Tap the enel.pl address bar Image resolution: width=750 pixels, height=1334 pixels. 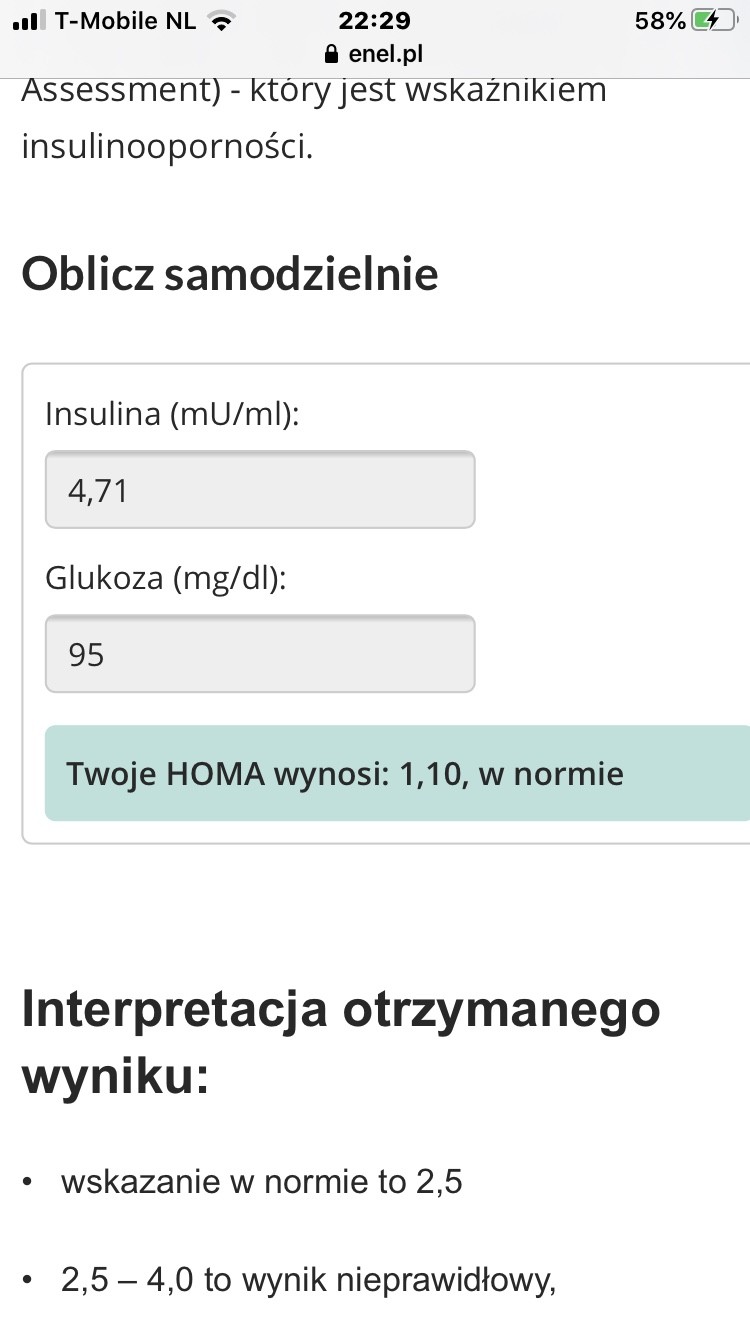375,54
